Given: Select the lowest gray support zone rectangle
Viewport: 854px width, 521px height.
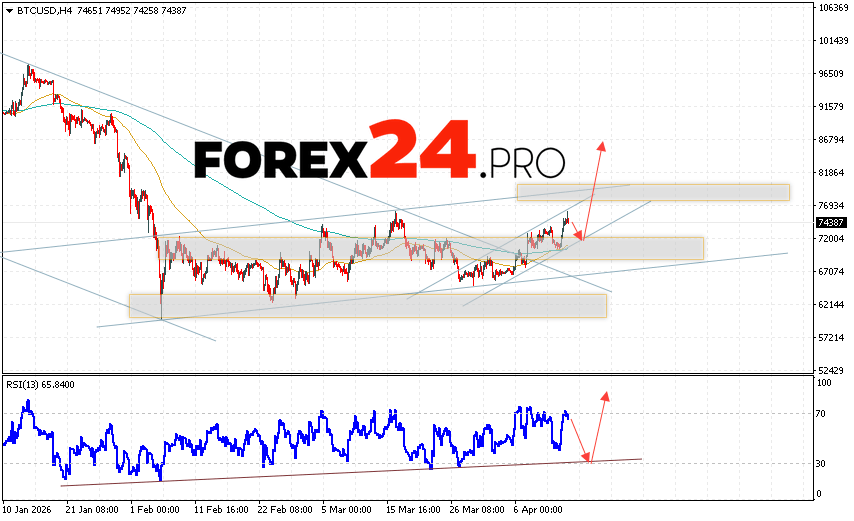Looking at the screenshot, I should [x=367, y=306].
